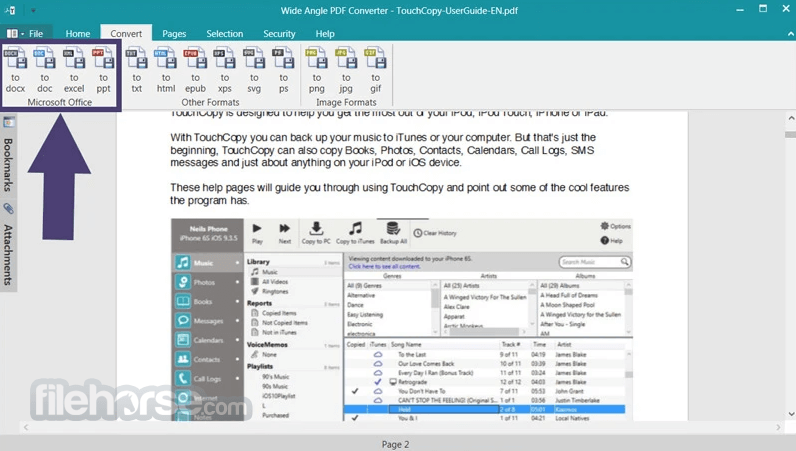This screenshot has width=796, height=451.
Task: Click the horizontal scrollbar right arrow
Action: coord(778,428)
